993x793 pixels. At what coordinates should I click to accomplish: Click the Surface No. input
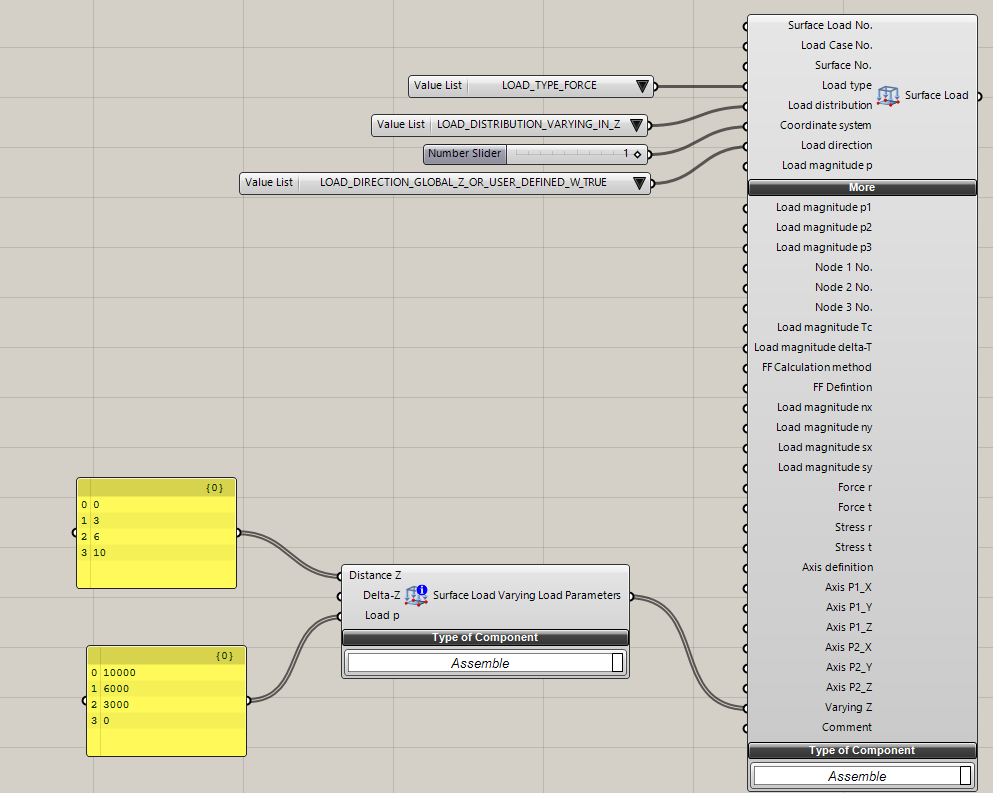tap(843, 65)
